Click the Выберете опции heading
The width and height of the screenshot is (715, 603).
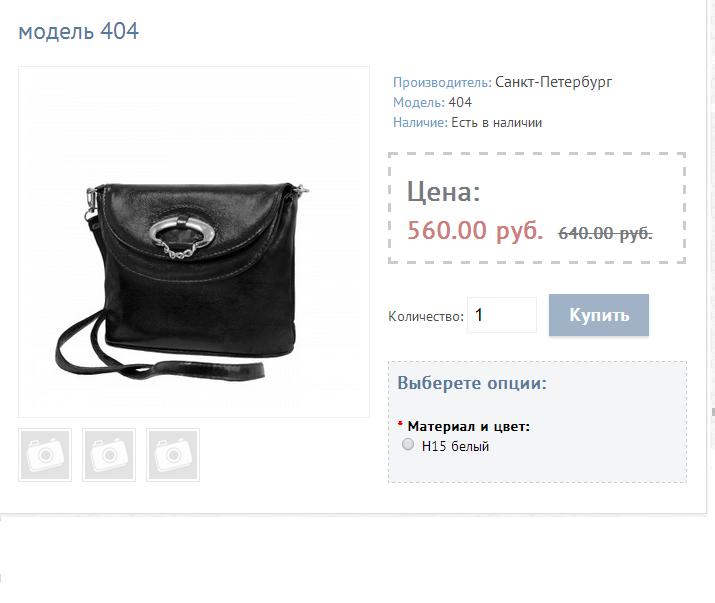tap(472, 383)
